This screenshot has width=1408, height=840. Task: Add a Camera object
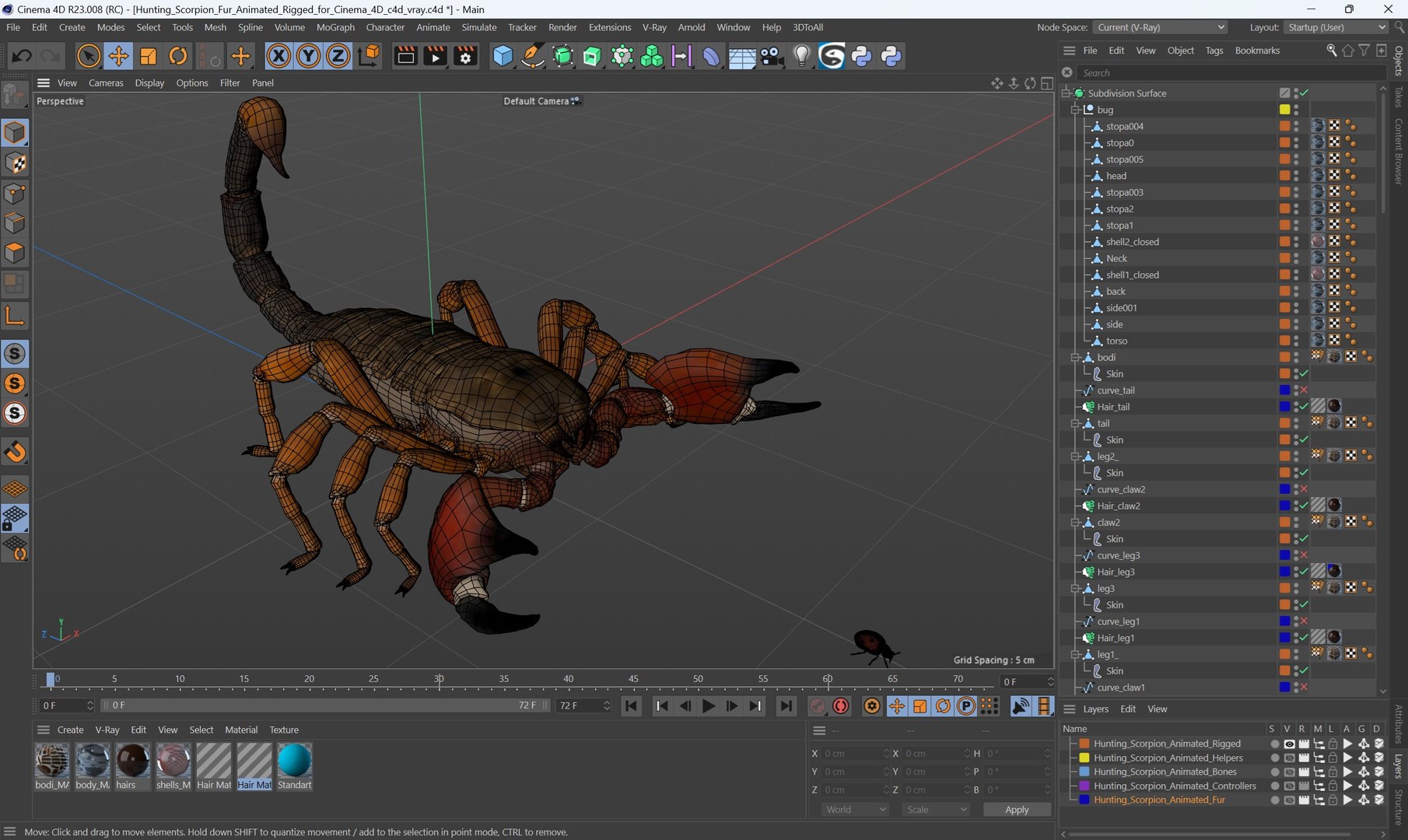772,56
